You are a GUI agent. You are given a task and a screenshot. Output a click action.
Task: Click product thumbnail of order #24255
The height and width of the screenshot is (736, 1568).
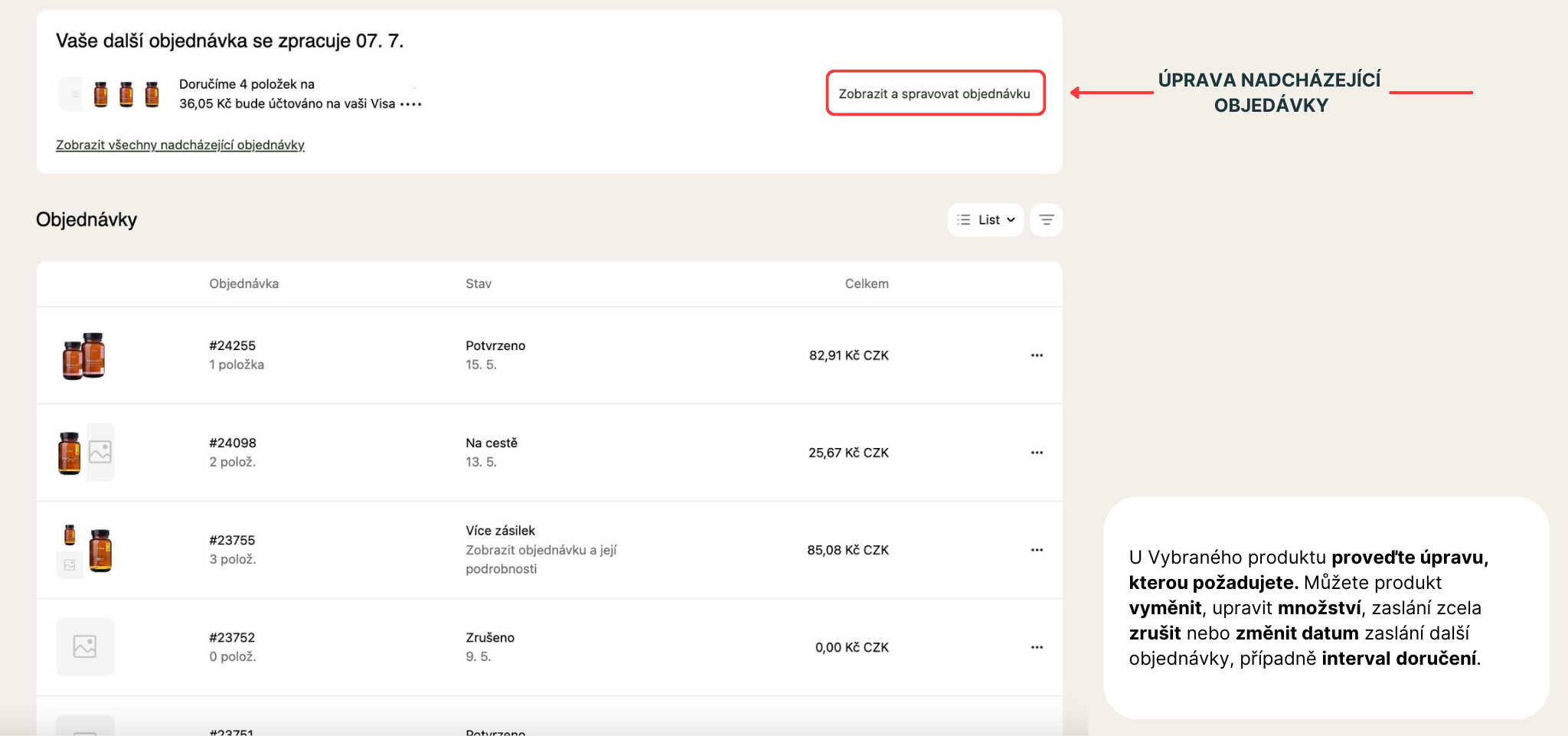(84, 356)
